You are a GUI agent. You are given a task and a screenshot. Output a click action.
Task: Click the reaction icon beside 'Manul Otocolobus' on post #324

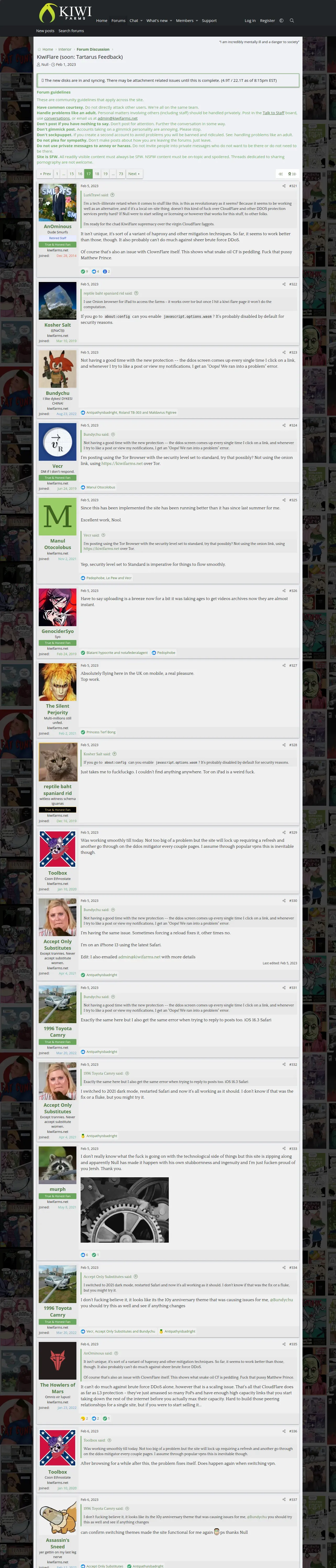tap(83, 488)
